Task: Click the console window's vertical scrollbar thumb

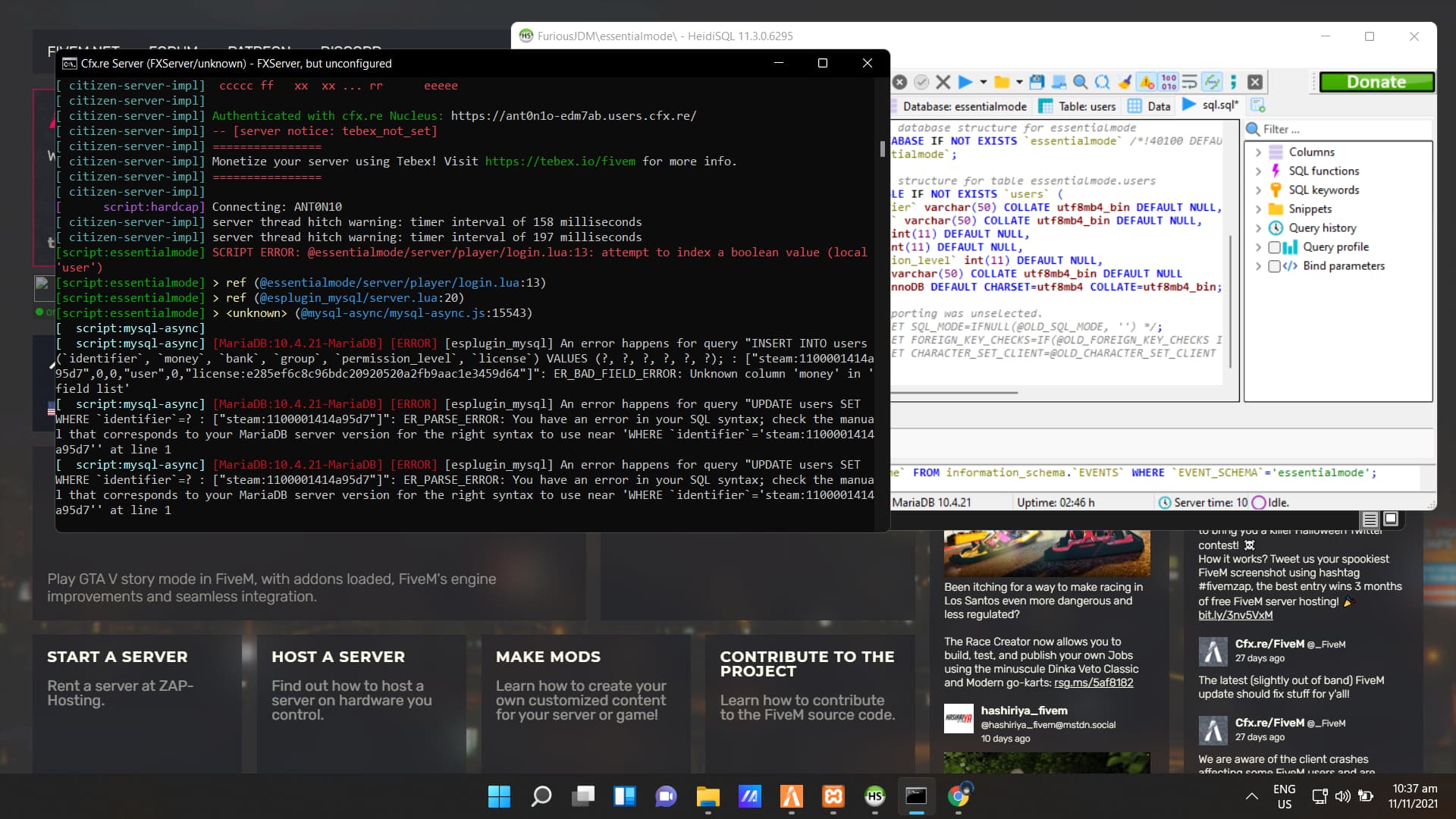Action: click(x=882, y=149)
